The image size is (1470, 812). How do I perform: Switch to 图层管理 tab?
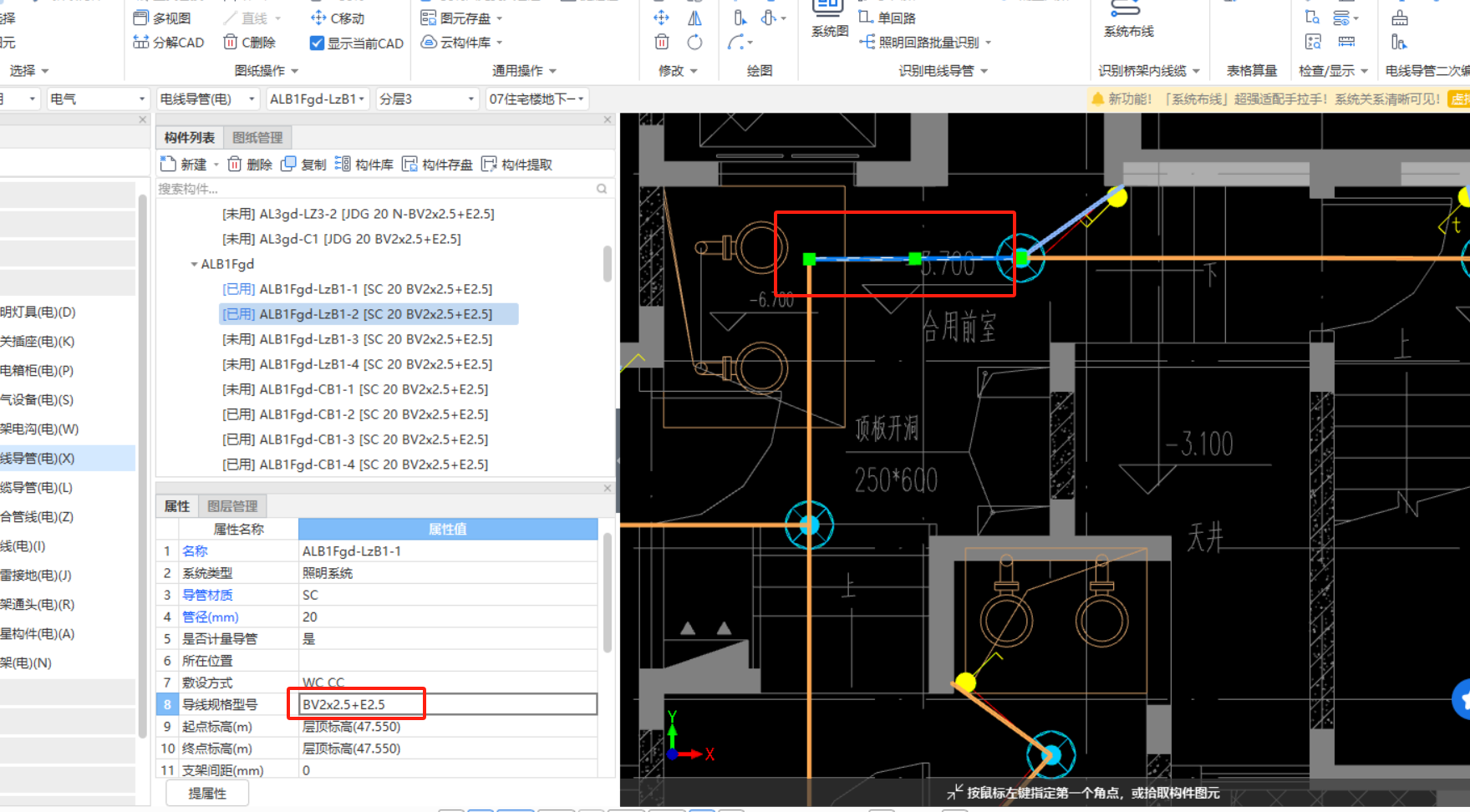(x=232, y=506)
